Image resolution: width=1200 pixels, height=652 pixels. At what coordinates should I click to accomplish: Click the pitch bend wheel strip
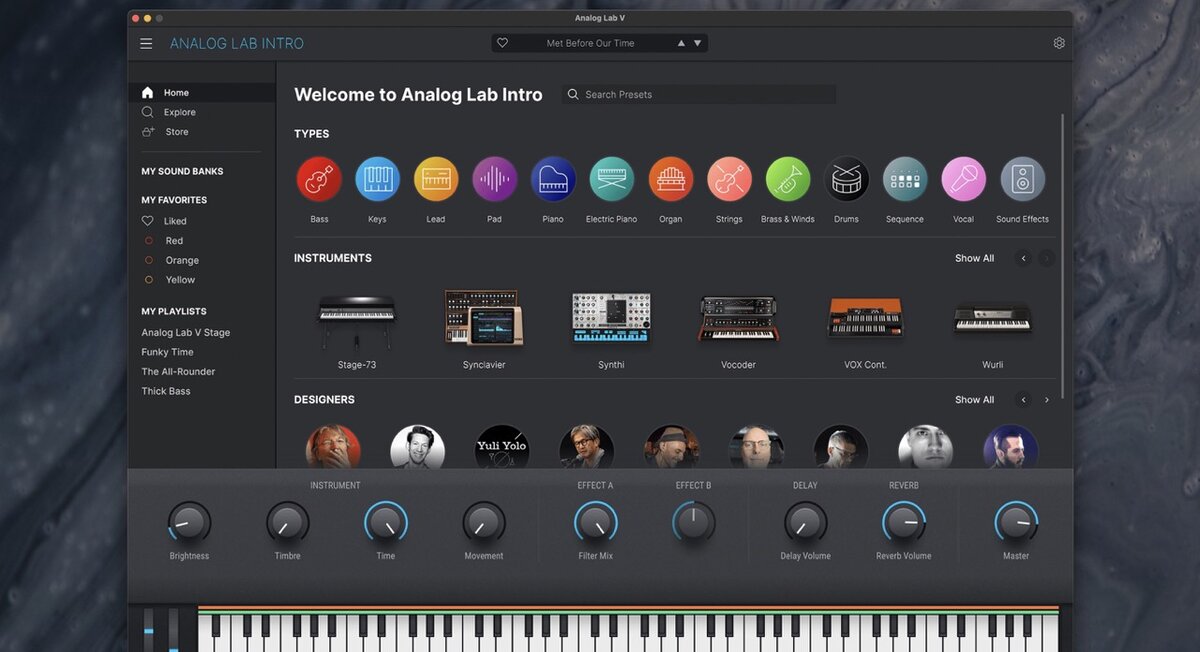pyautogui.click(x=149, y=630)
